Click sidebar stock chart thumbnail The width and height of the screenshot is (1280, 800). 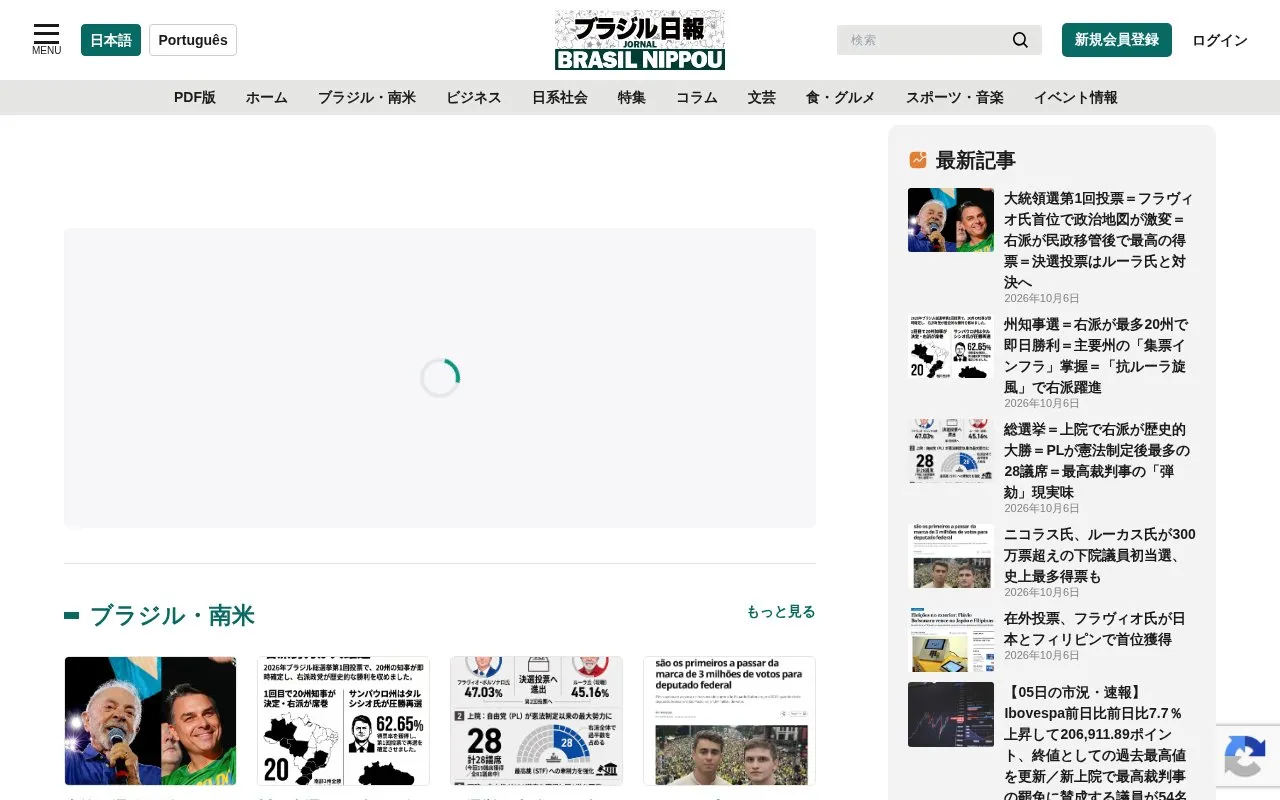tap(951, 714)
